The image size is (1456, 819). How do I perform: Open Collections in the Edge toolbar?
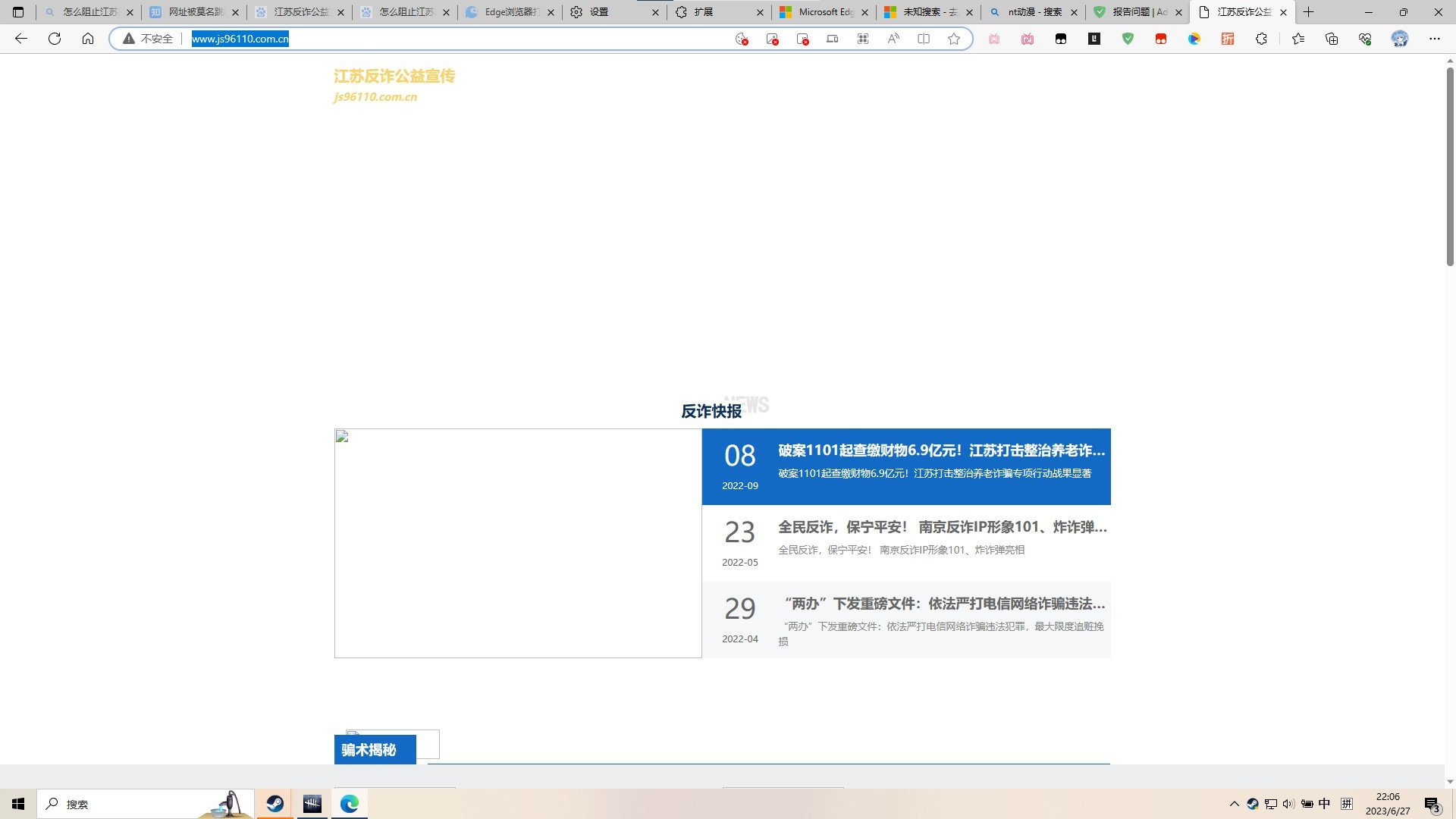tap(1332, 39)
